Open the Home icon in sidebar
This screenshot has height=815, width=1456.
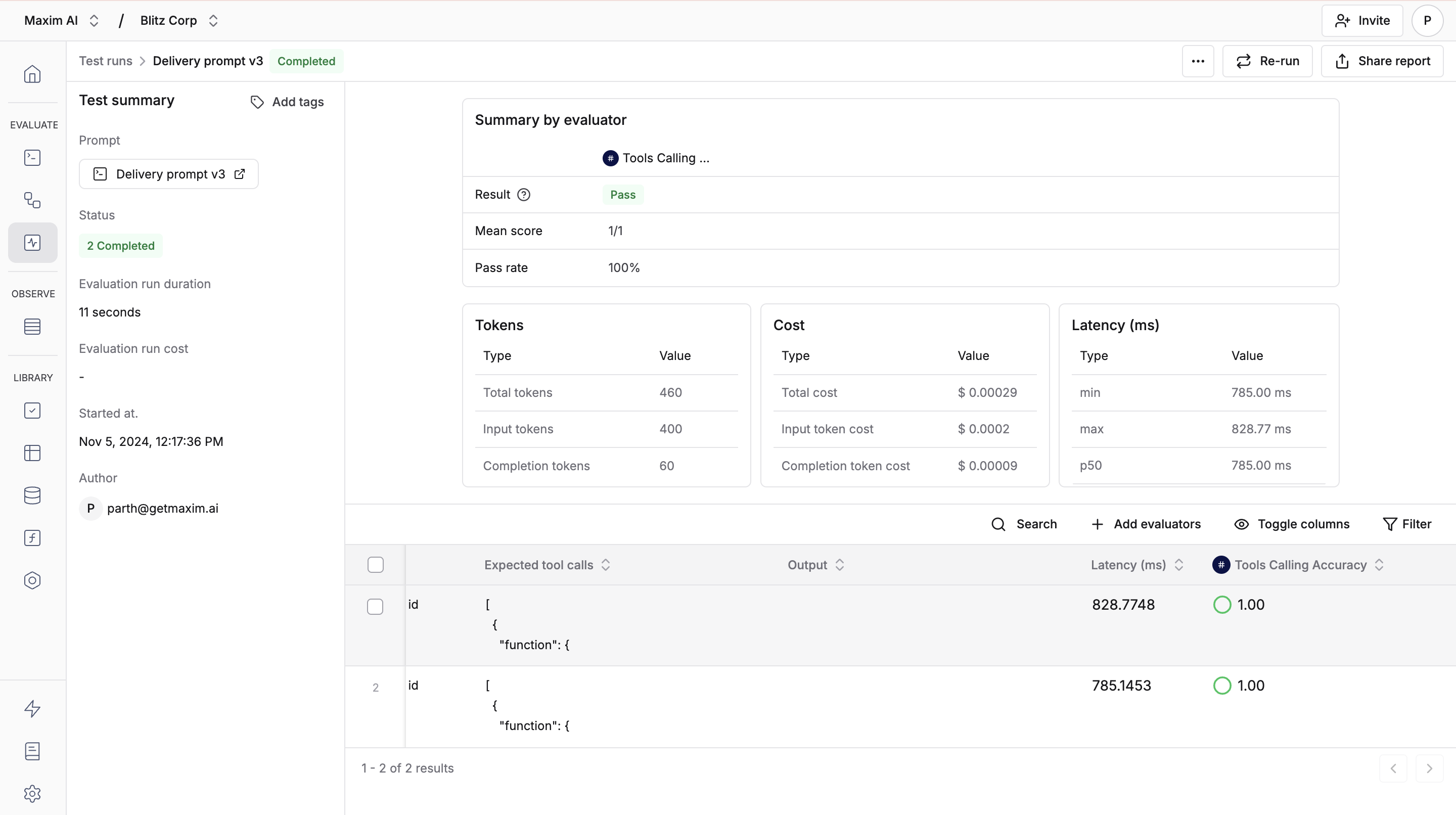pos(32,74)
